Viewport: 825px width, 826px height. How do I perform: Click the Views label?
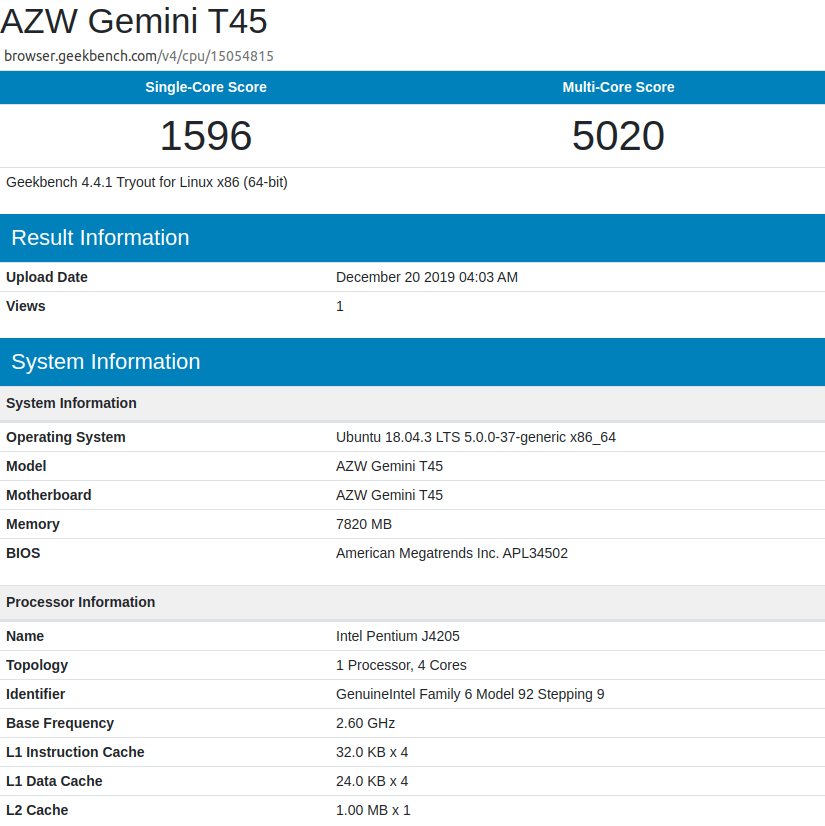pos(26,306)
